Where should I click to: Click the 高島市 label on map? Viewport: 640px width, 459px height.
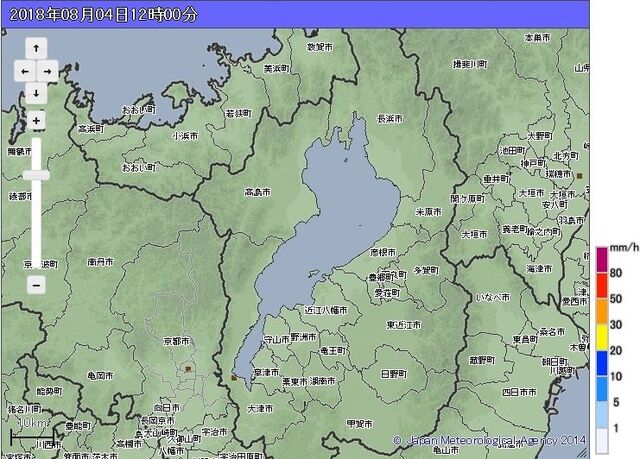pos(257,192)
